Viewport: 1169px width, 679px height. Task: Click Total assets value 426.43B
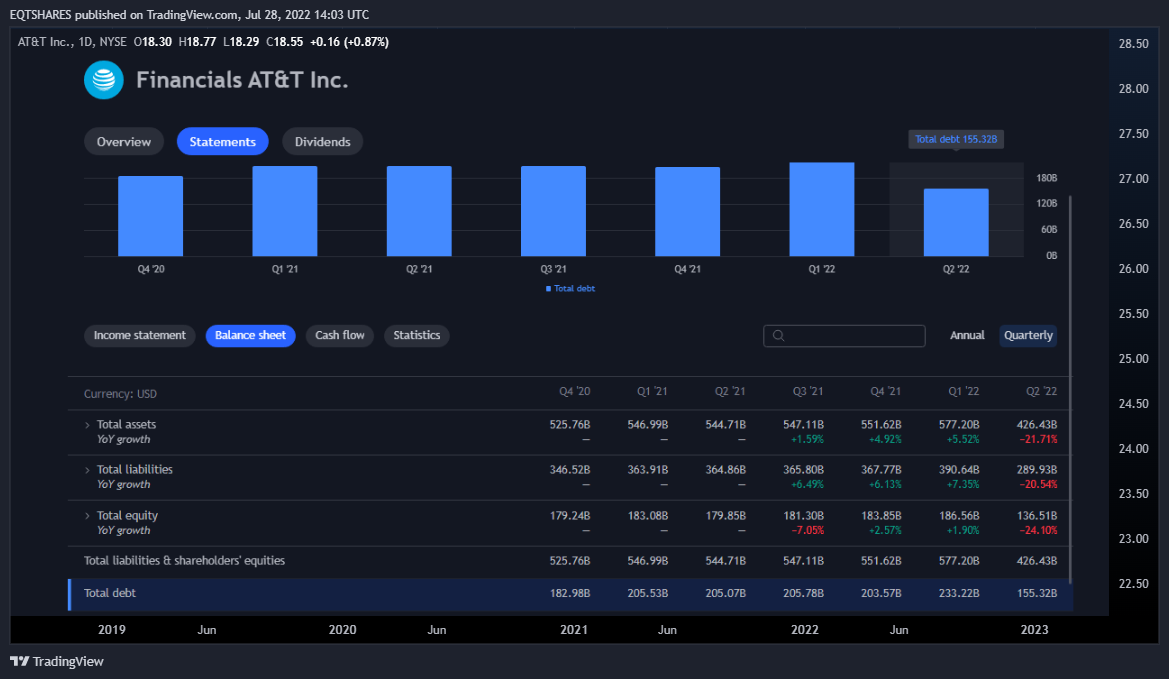pos(1036,425)
